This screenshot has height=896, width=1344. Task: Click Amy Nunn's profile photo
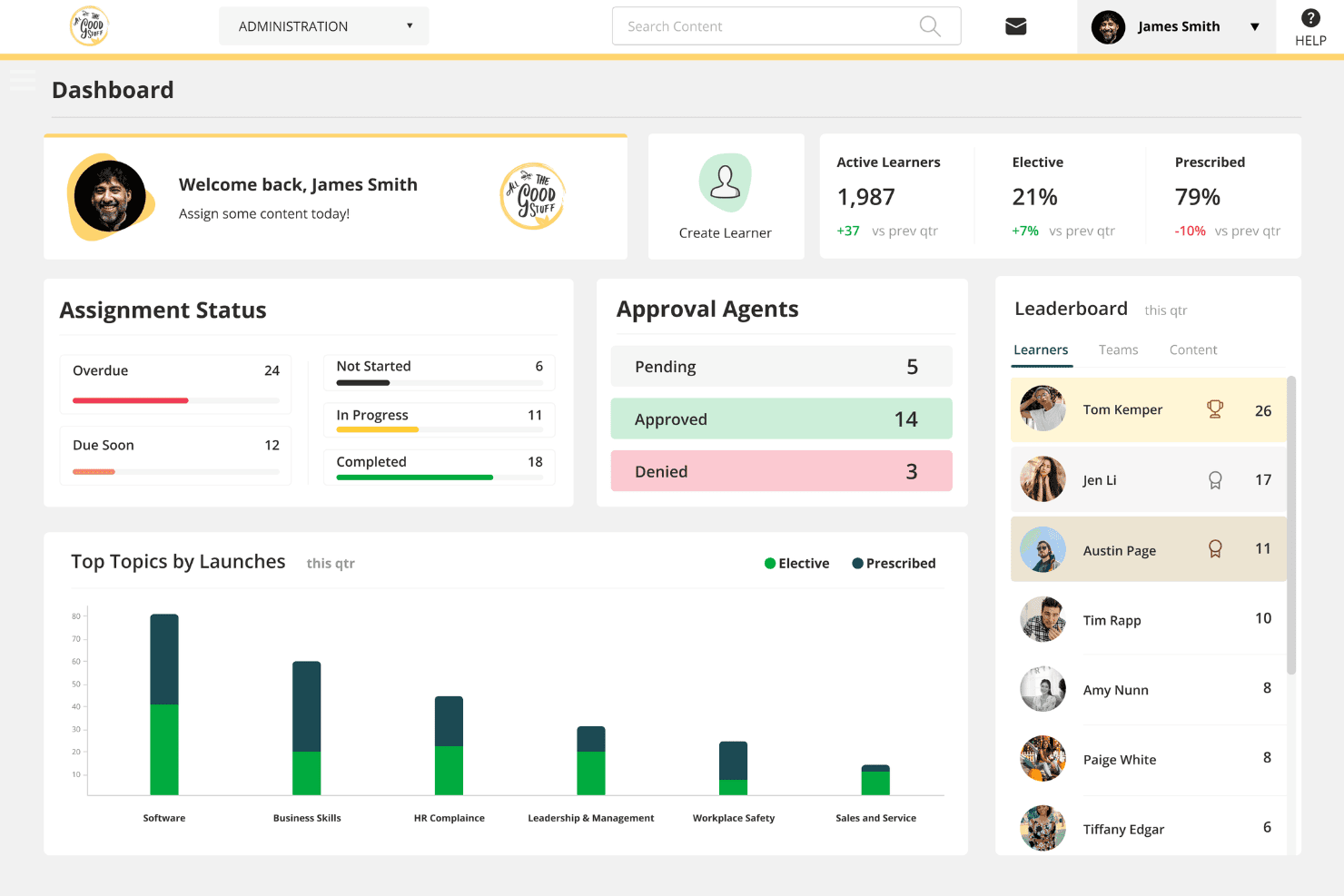1043,689
